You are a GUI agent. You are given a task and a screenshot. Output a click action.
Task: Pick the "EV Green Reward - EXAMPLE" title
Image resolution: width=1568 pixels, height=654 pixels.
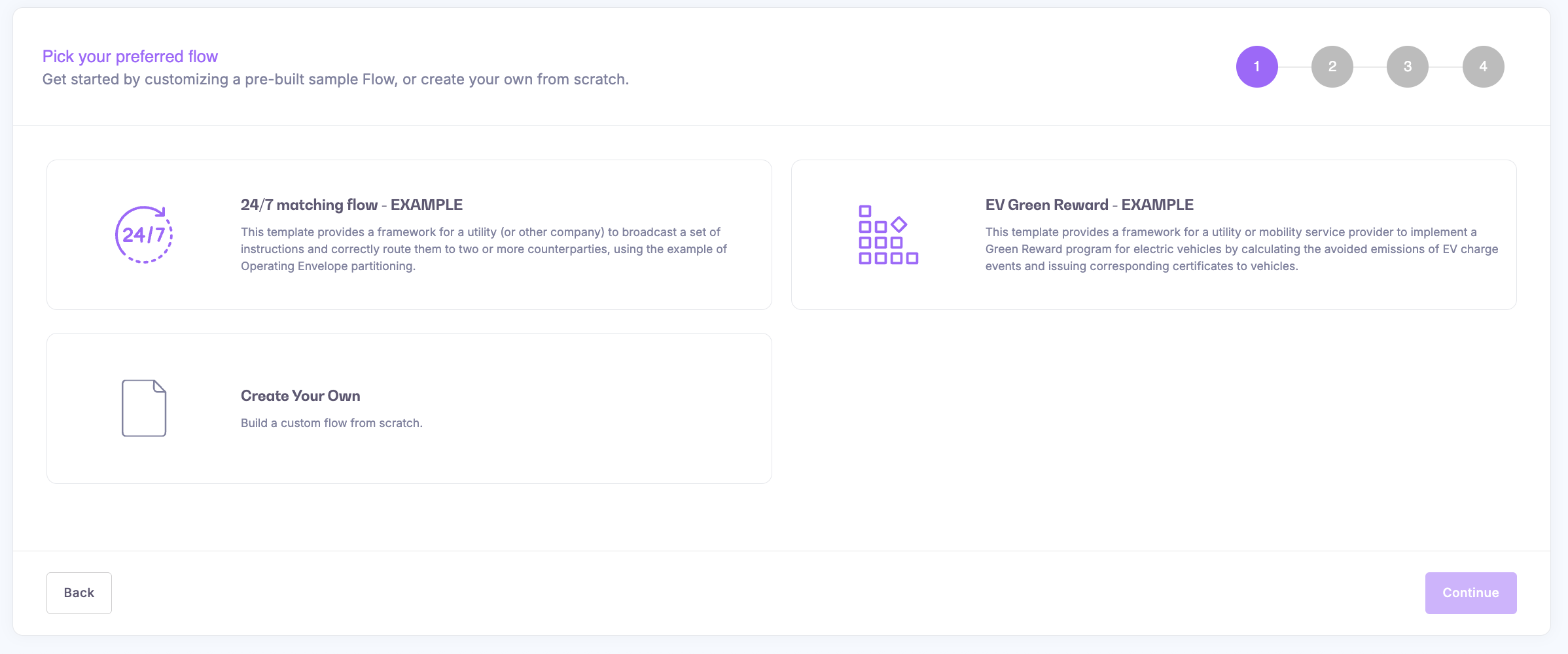pos(1089,205)
